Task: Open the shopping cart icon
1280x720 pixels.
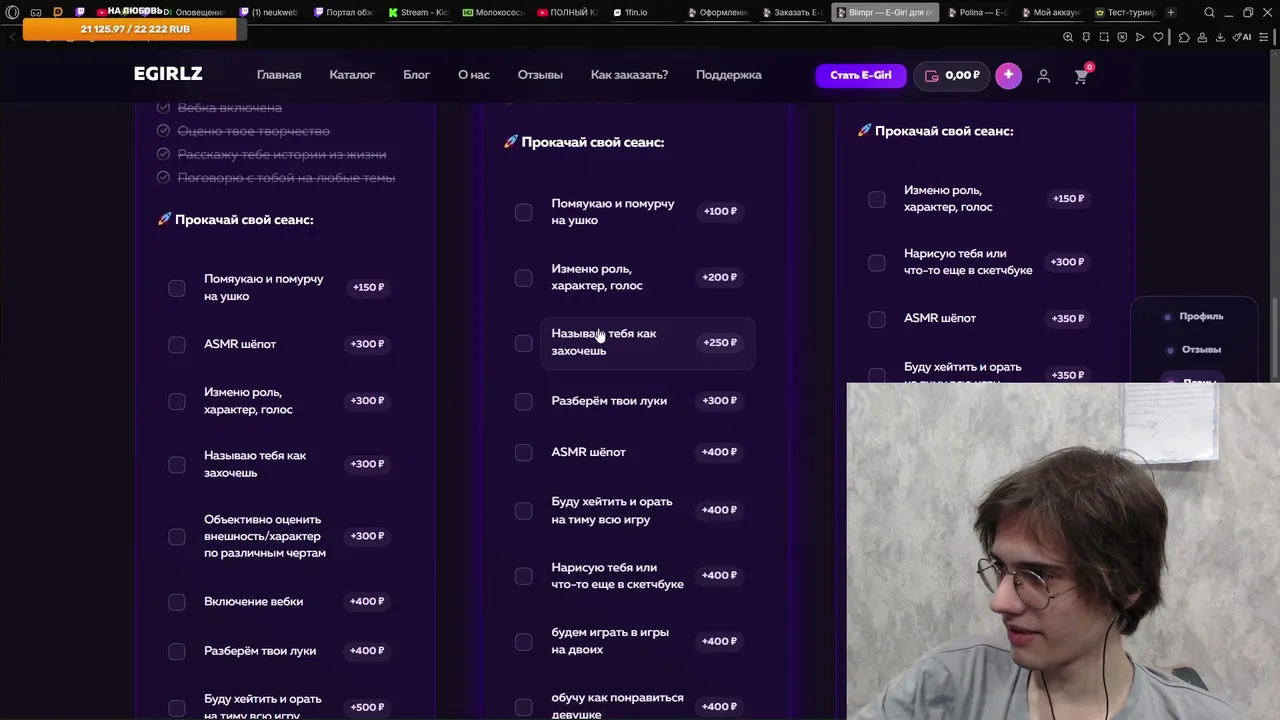Action: (x=1081, y=76)
